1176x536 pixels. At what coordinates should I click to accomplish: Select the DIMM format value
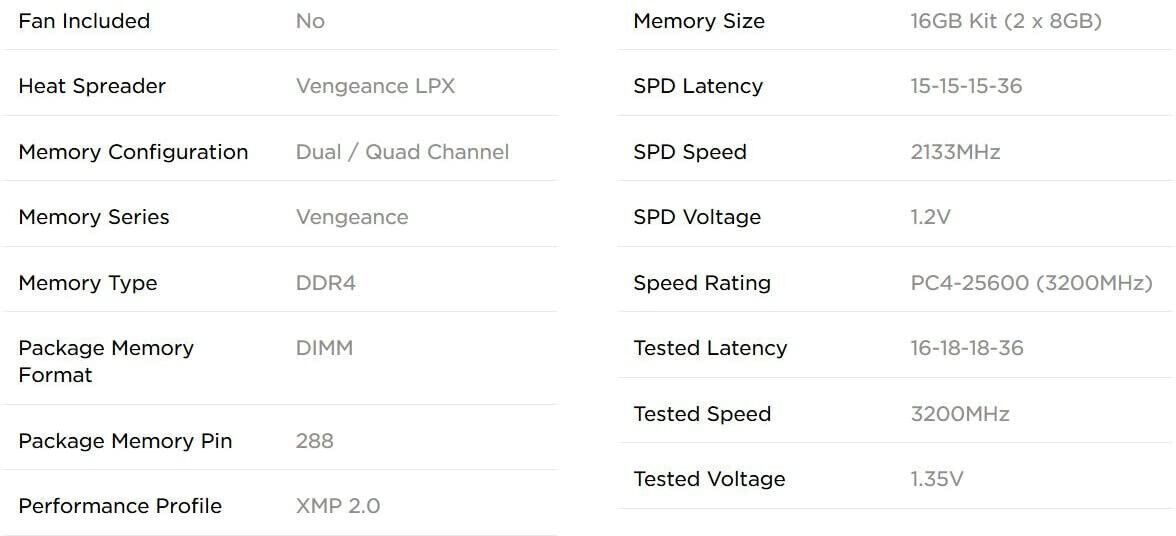324,348
